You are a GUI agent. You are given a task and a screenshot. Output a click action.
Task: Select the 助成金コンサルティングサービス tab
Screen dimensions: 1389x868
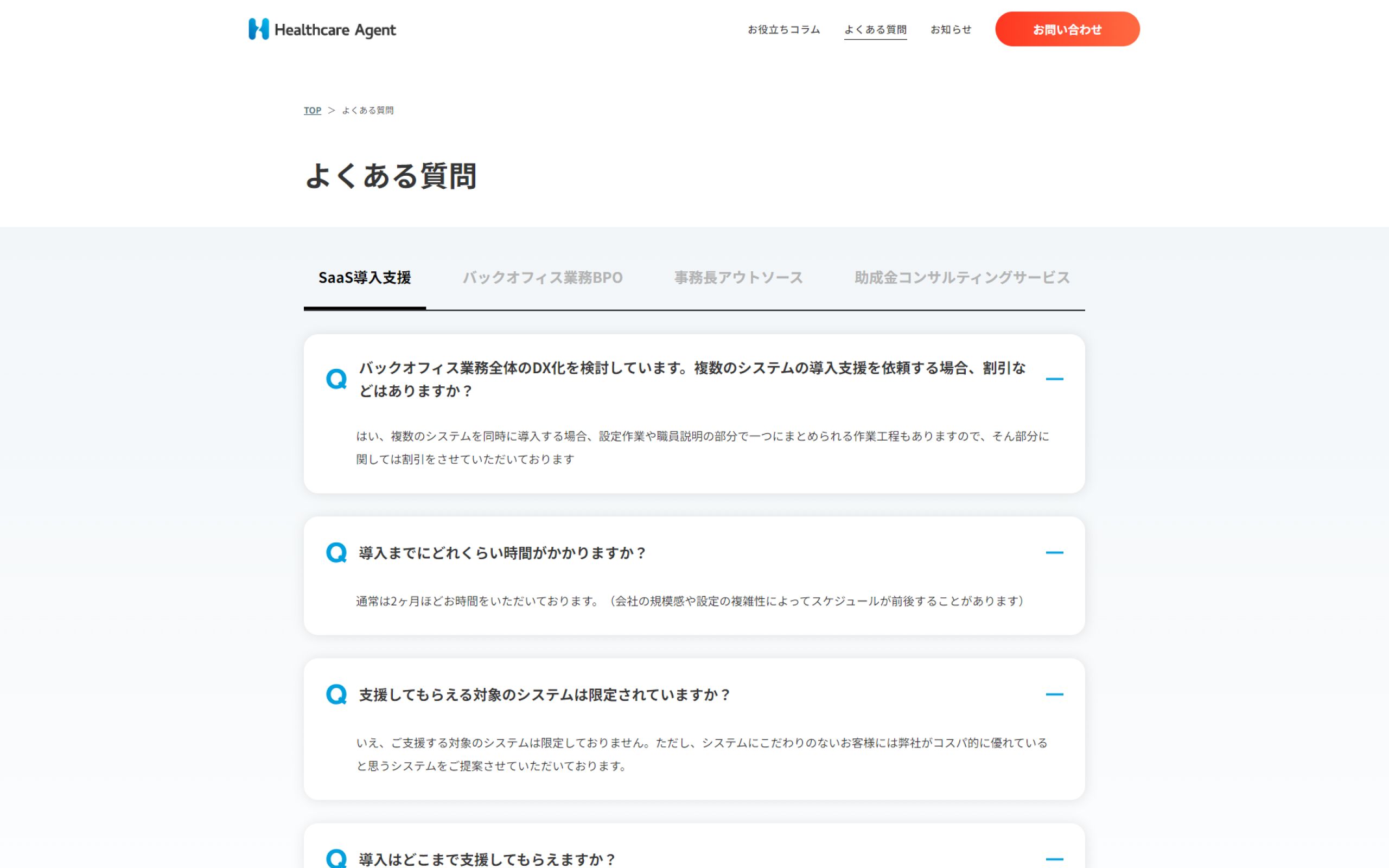point(962,278)
